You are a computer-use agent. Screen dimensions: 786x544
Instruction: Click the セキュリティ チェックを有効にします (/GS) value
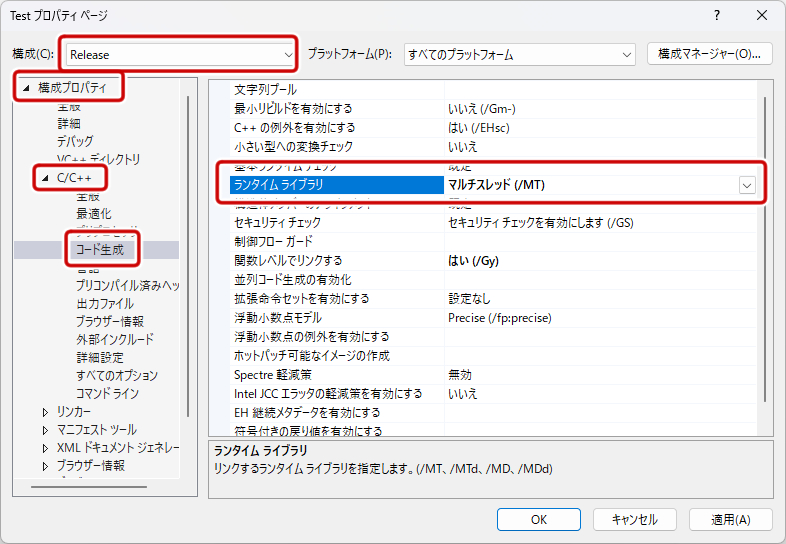pyautogui.click(x=540, y=223)
